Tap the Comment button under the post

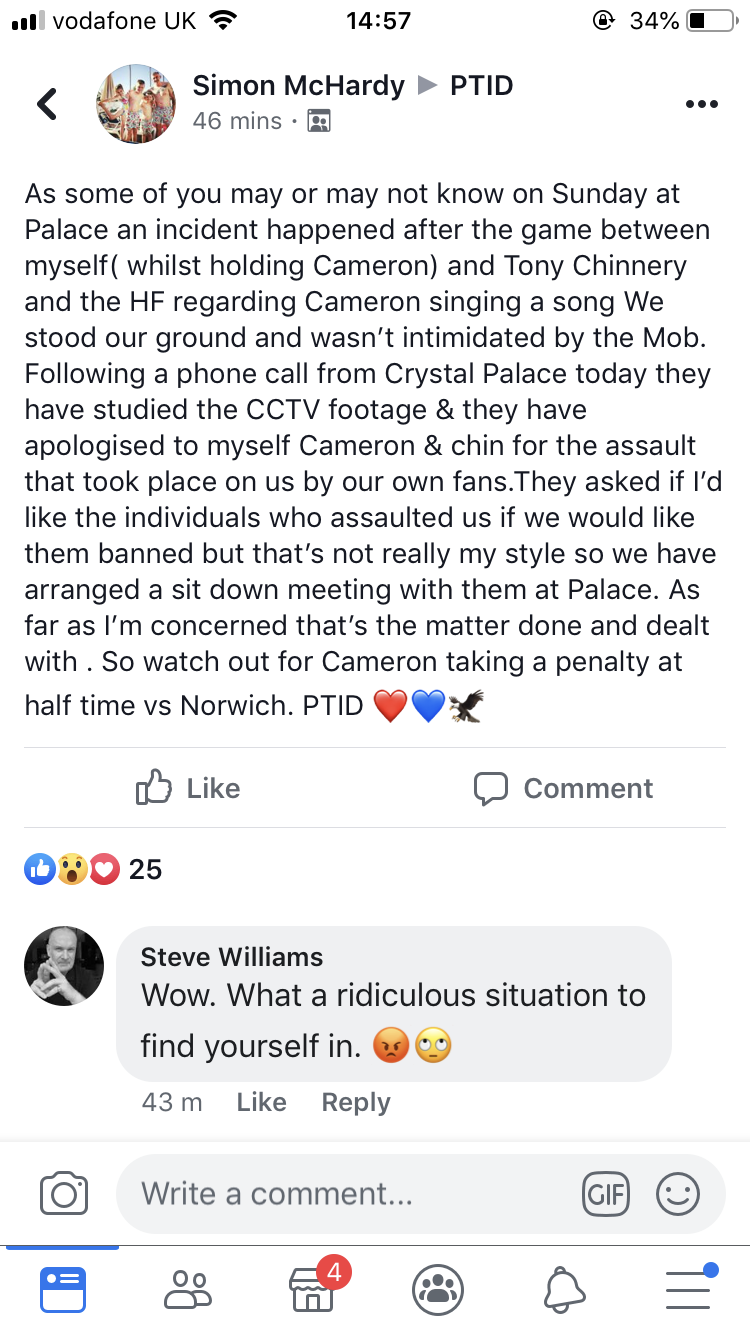tap(563, 788)
